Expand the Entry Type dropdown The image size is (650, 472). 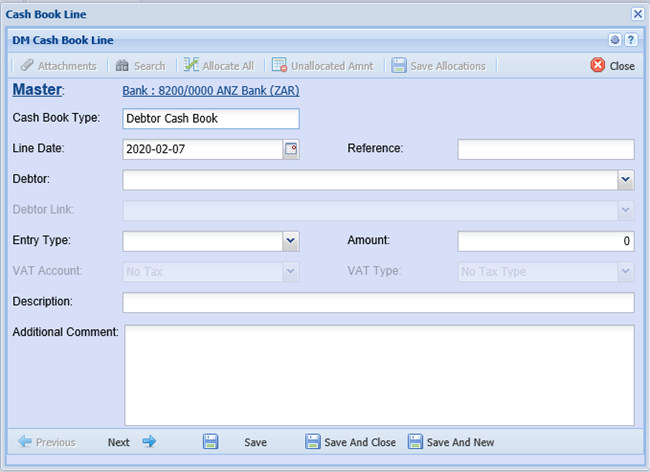[x=290, y=241]
